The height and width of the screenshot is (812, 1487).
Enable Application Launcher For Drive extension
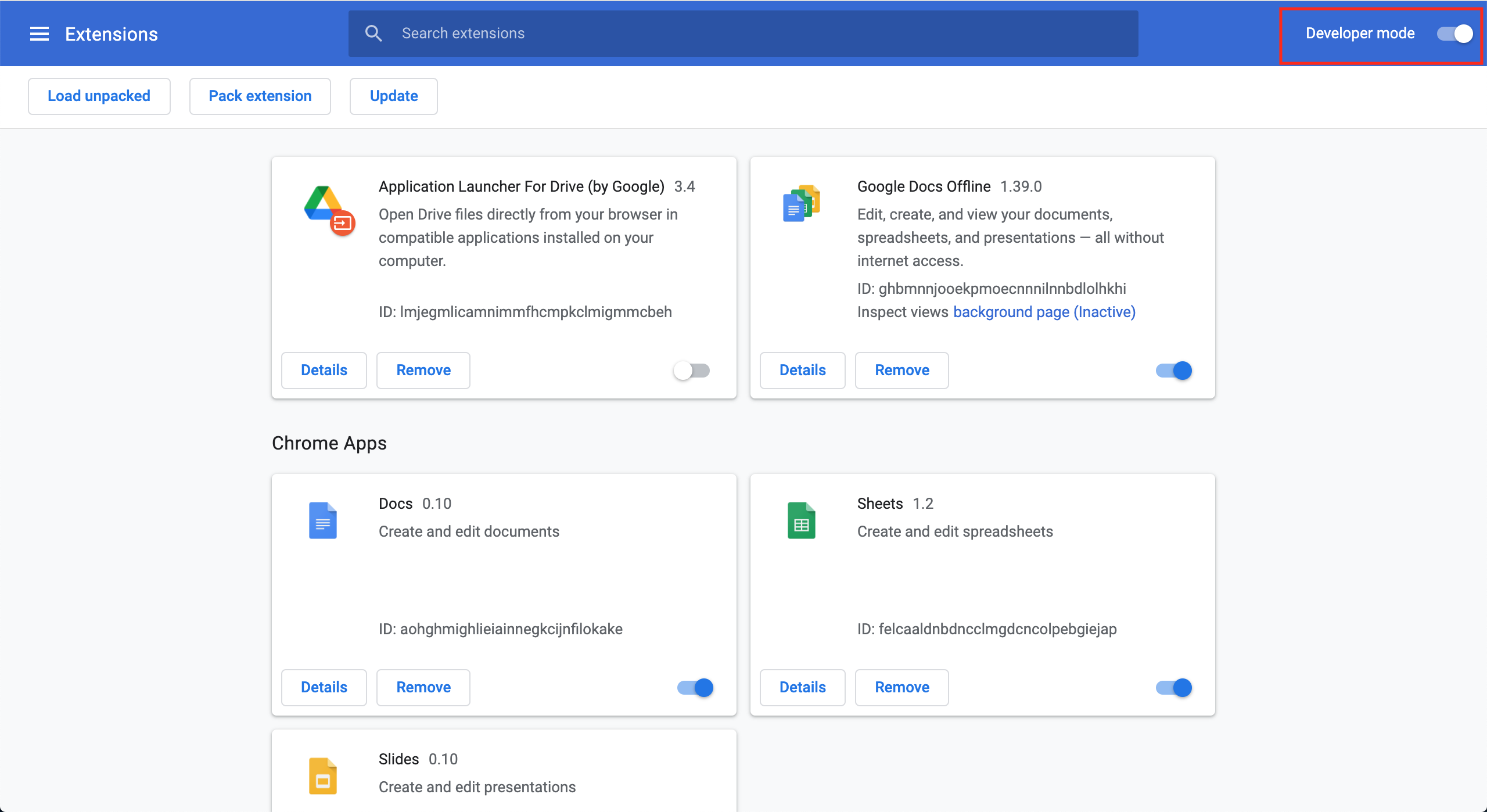point(692,371)
